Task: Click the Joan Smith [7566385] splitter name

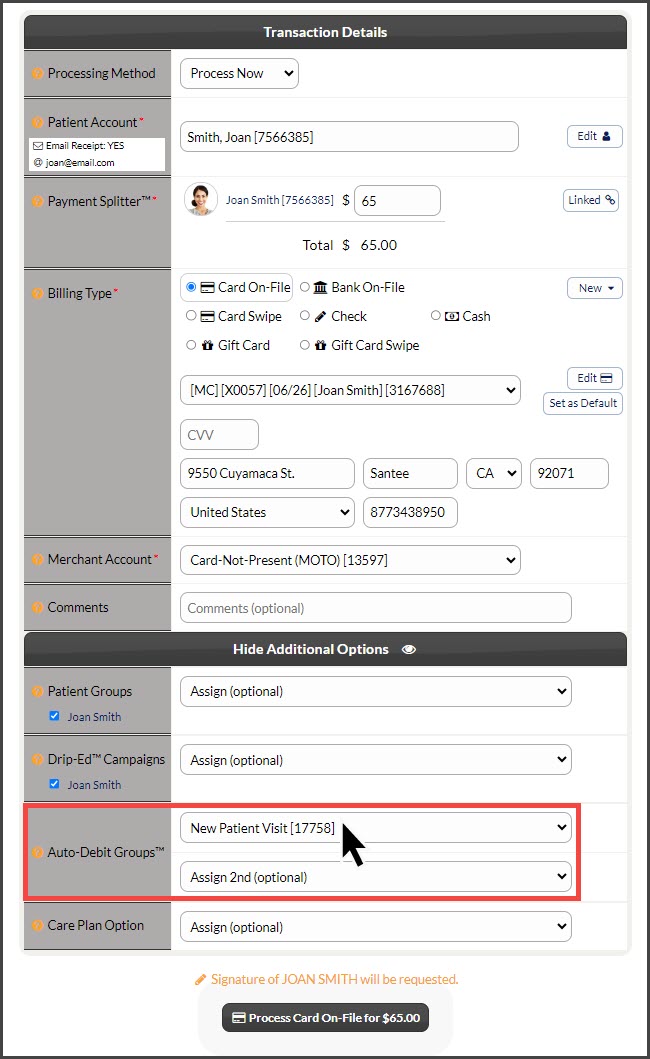Action: coord(280,201)
